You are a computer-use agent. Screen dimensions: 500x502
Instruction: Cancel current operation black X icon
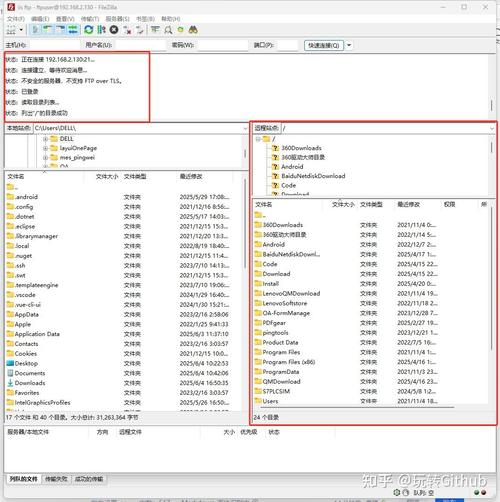(x=114, y=30)
